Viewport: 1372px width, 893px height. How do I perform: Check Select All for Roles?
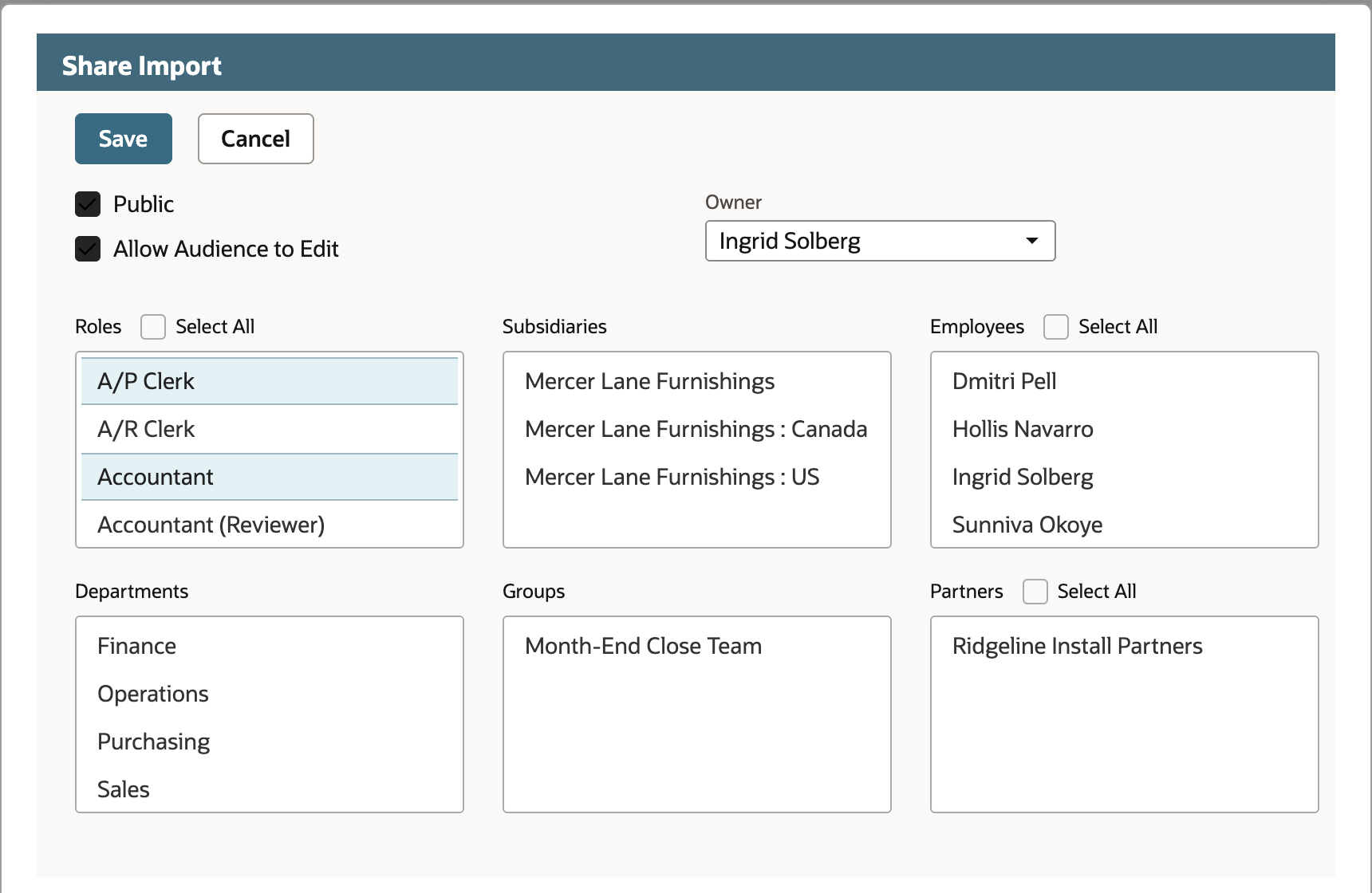click(153, 327)
